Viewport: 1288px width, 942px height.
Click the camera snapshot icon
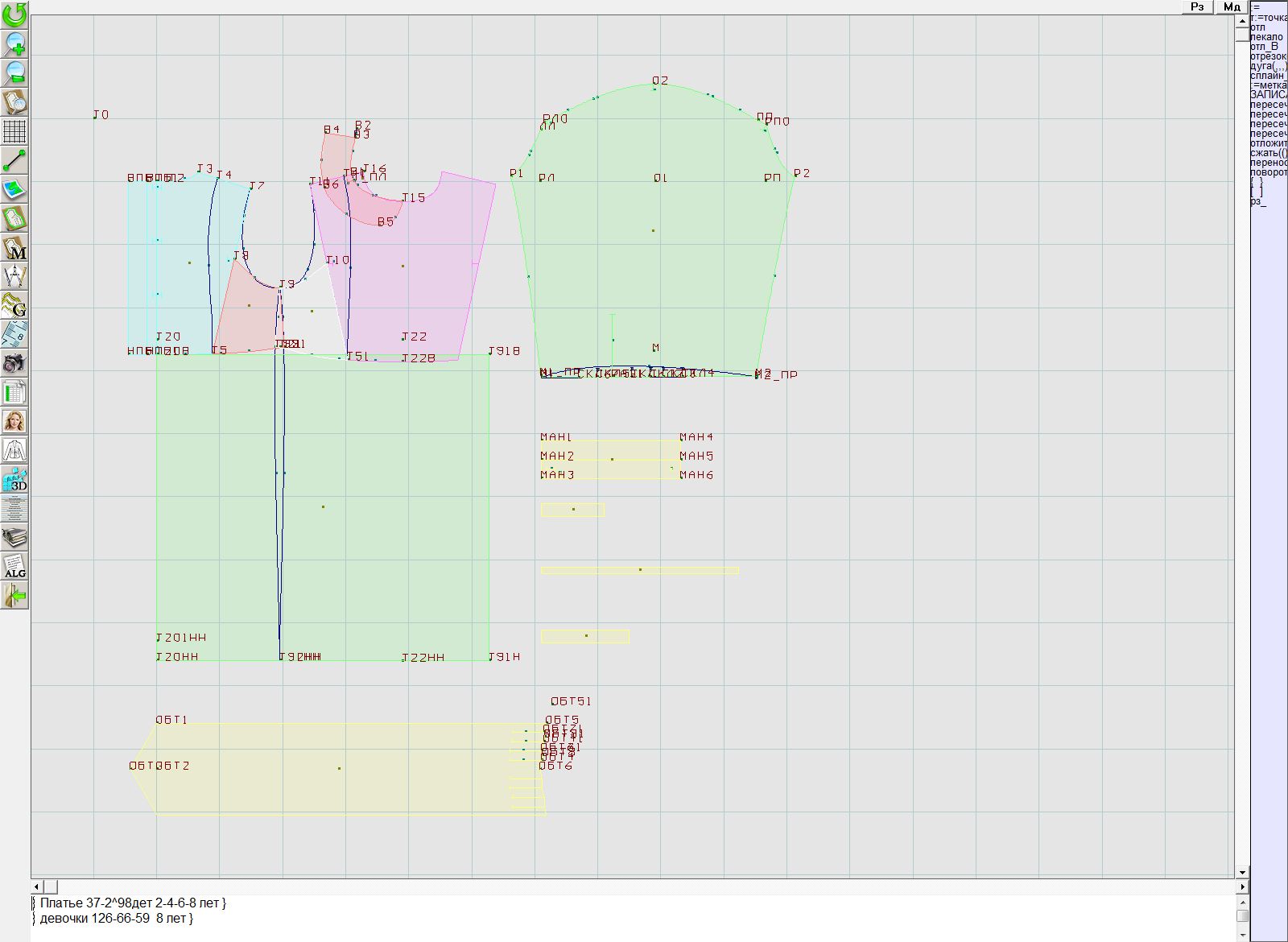pos(14,364)
